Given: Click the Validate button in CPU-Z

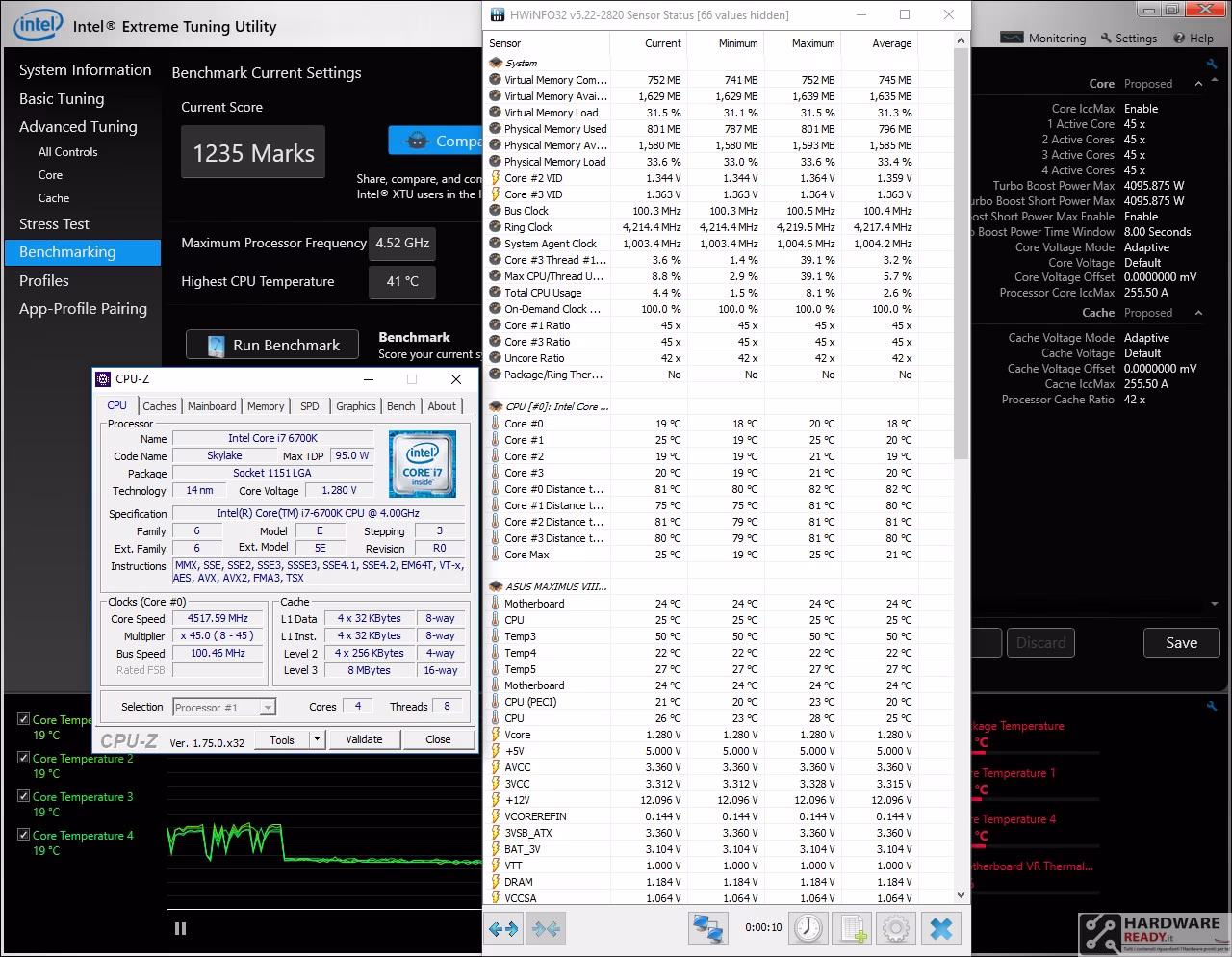Looking at the screenshot, I should point(364,739).
